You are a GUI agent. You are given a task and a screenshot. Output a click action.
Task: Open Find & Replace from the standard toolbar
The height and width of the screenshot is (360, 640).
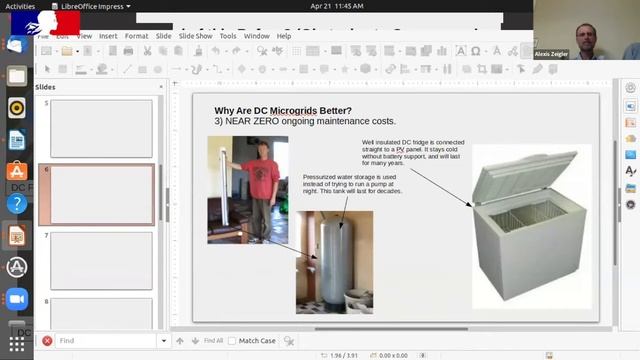click(x=262, y=51)
